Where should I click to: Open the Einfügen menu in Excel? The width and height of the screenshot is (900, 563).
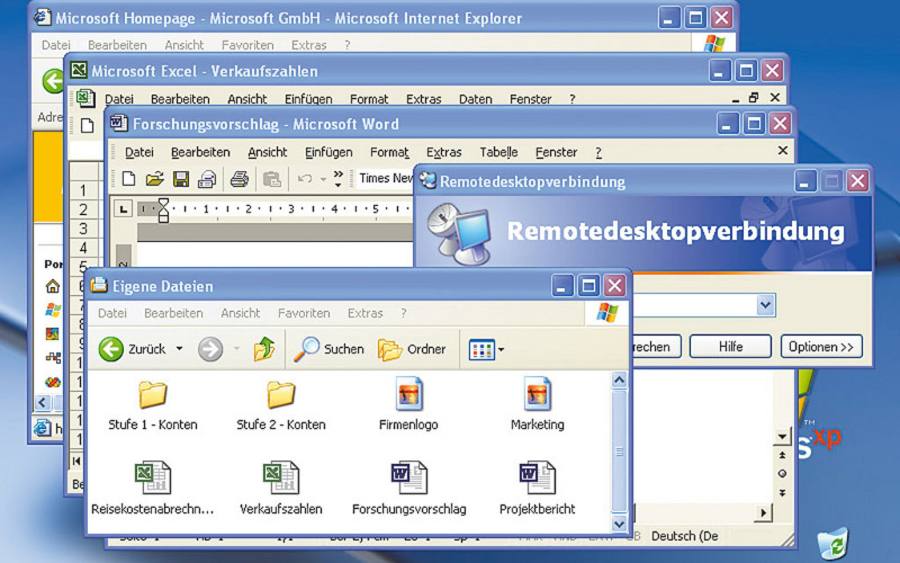click(308, 99)
